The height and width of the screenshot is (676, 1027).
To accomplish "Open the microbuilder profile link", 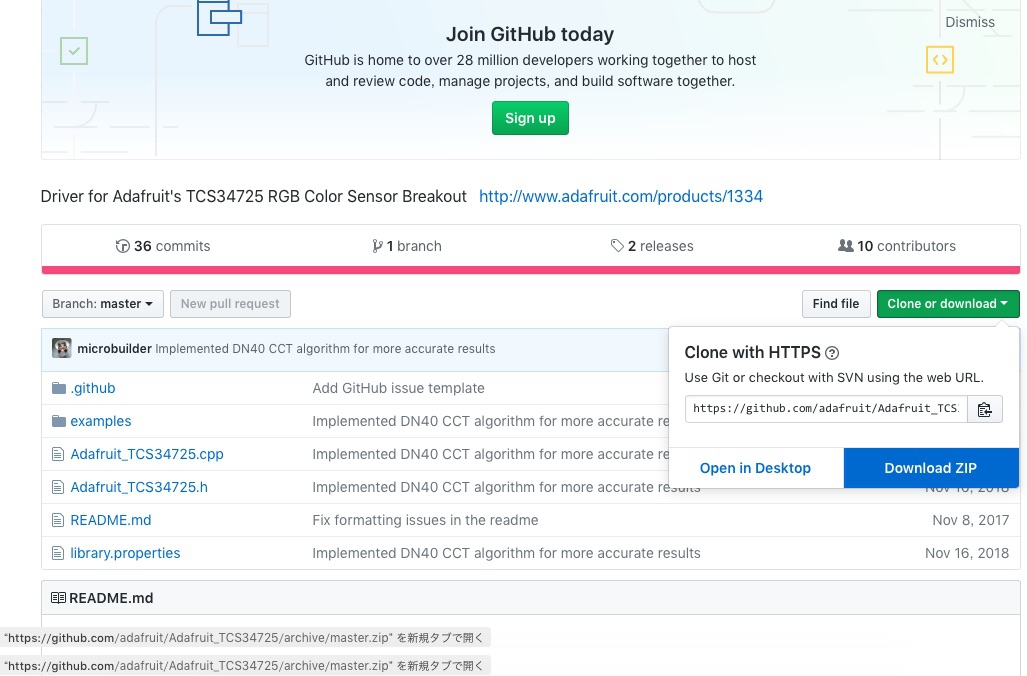I will coord(115,349).
